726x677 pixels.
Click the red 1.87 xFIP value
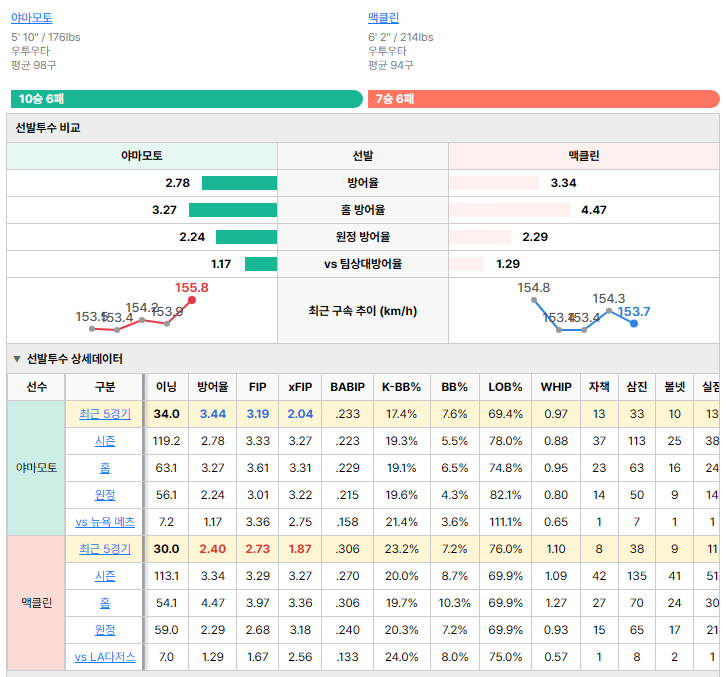tap(300, 549)
